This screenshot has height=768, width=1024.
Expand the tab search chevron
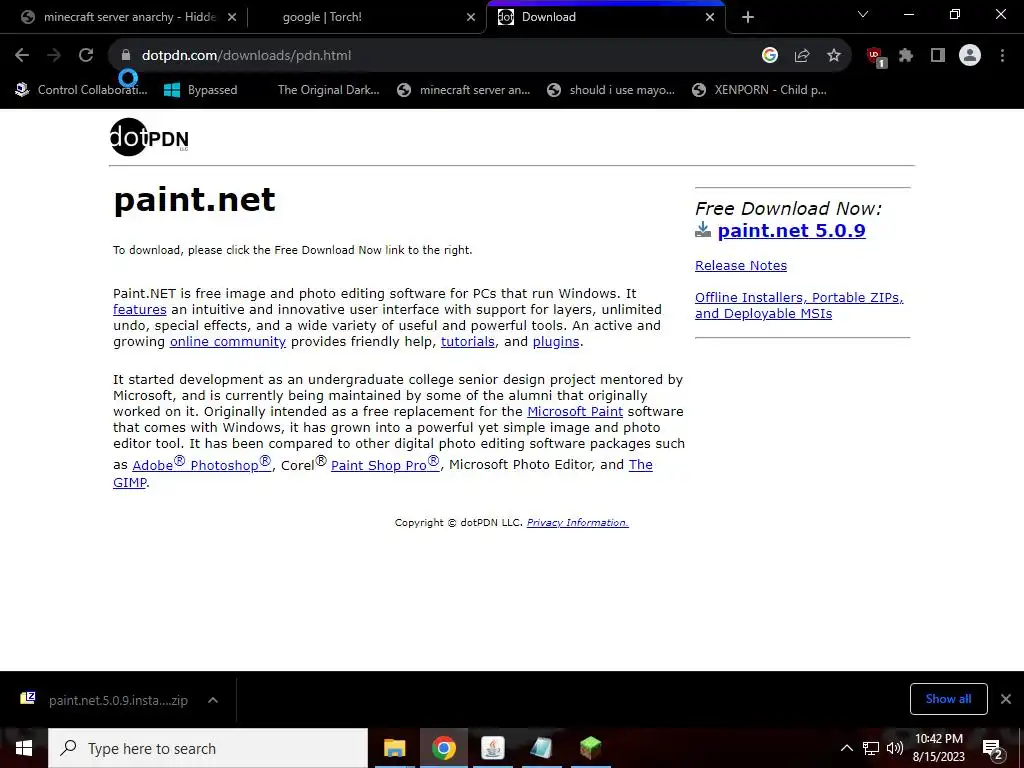tap(863, 14)
